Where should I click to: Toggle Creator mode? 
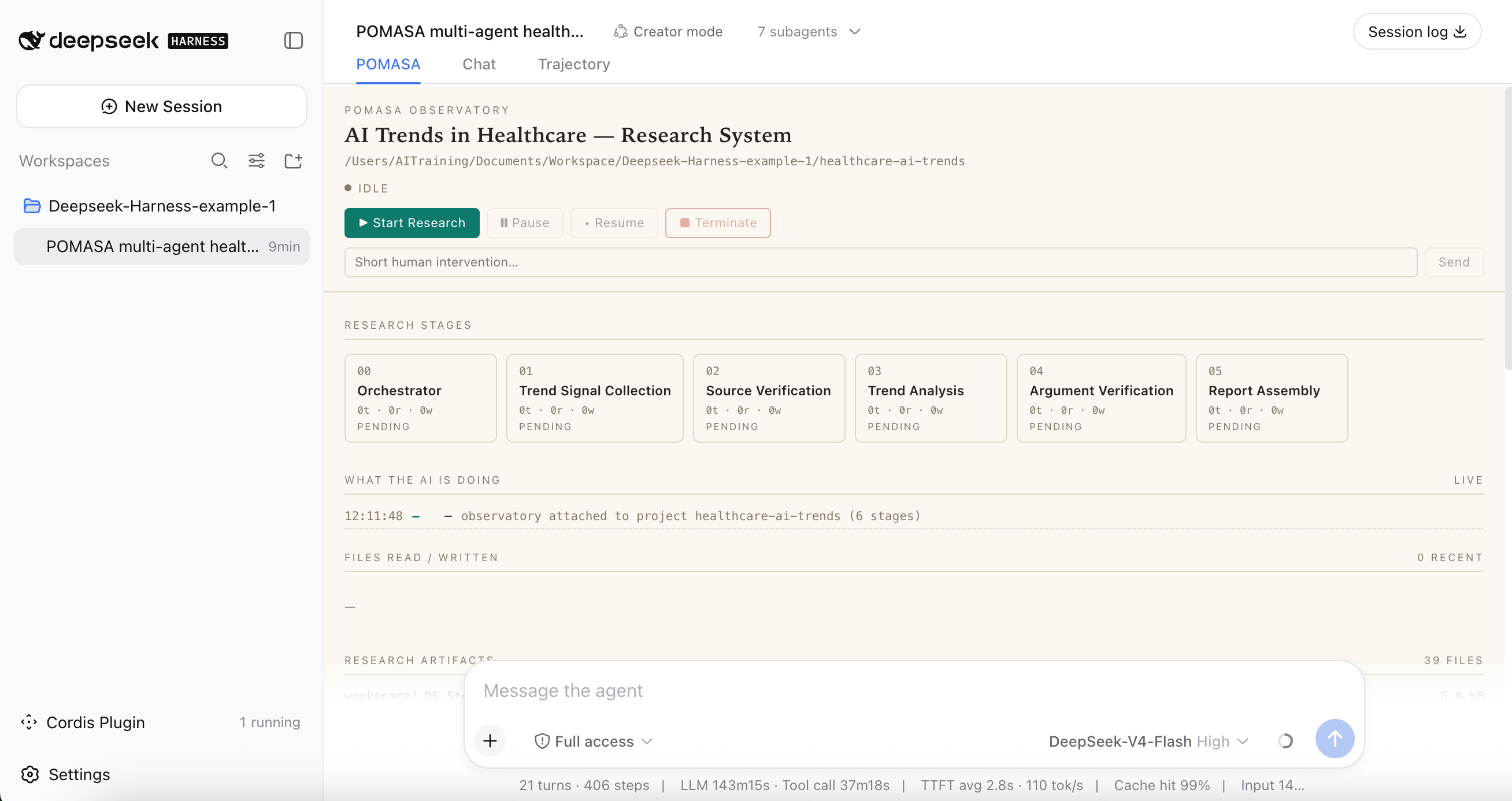[x=668, y=32]
